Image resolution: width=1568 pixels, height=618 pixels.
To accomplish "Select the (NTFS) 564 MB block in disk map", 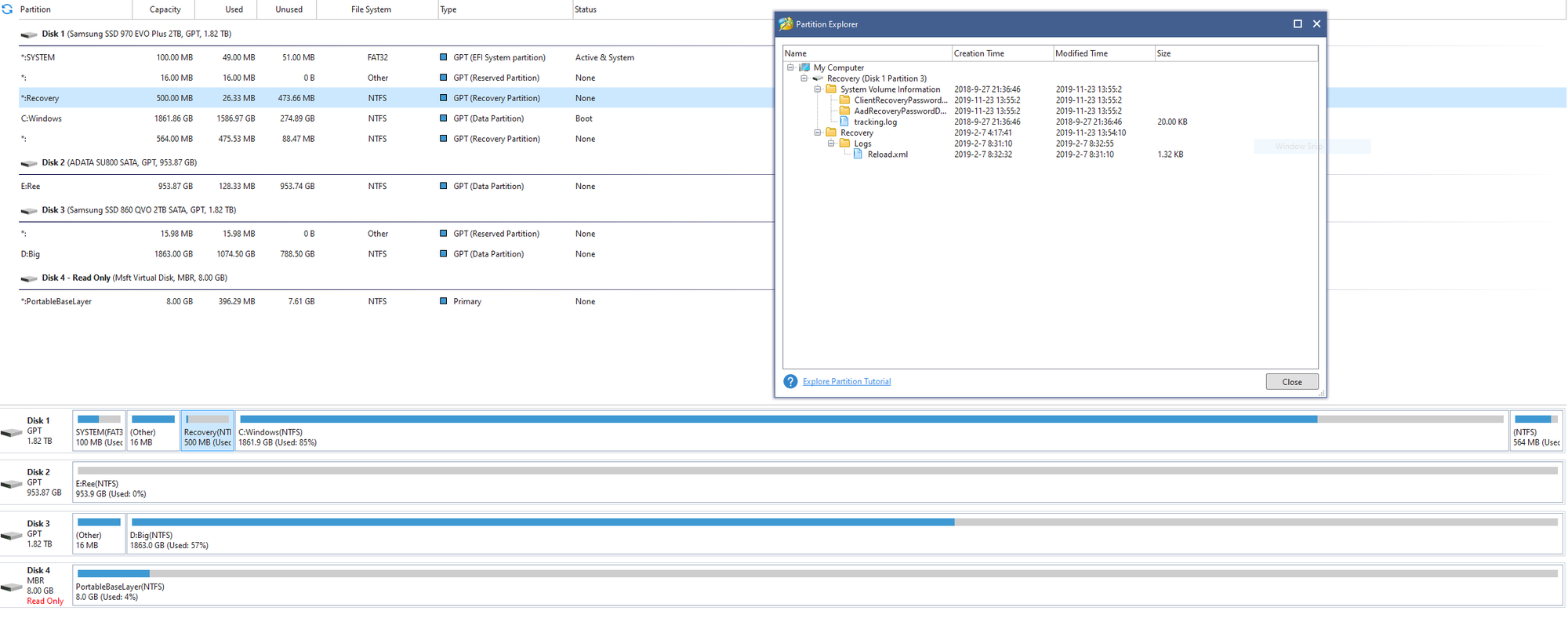I will coord(1536,431).
